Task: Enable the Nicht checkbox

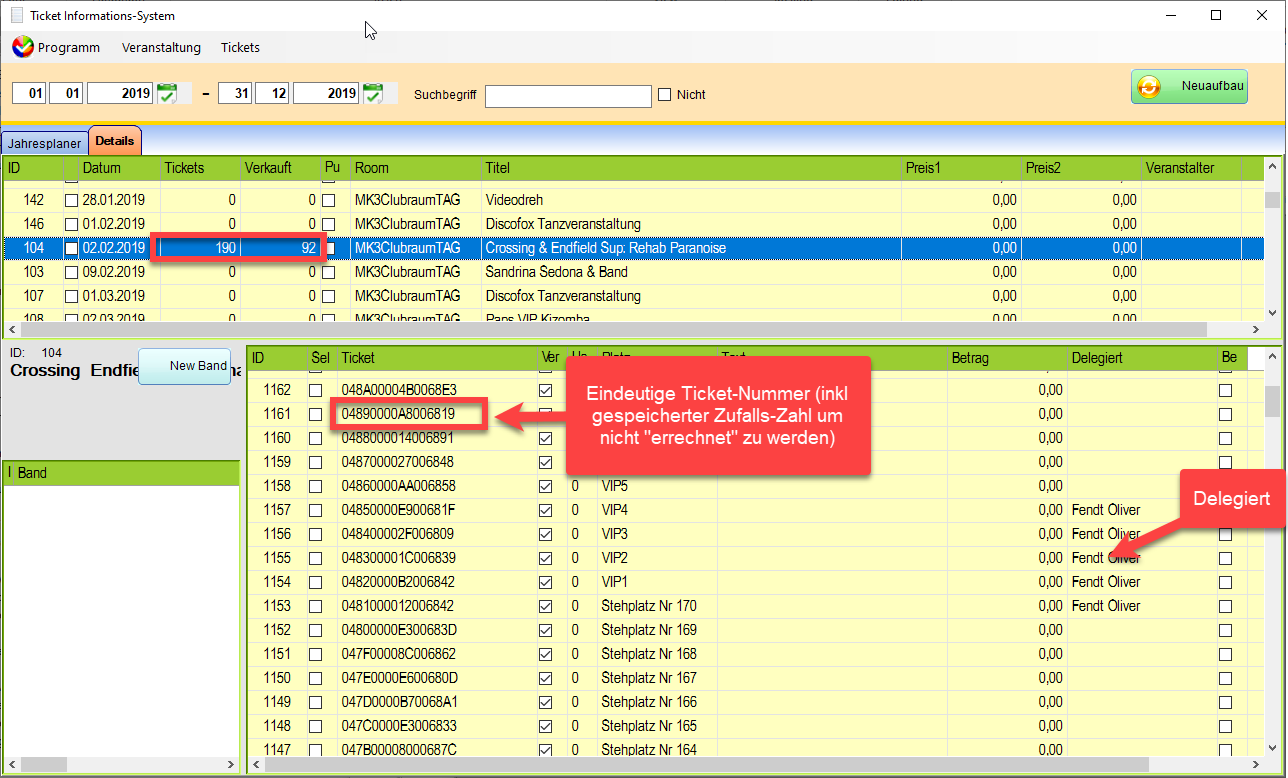Action: [x=664, y=95]
